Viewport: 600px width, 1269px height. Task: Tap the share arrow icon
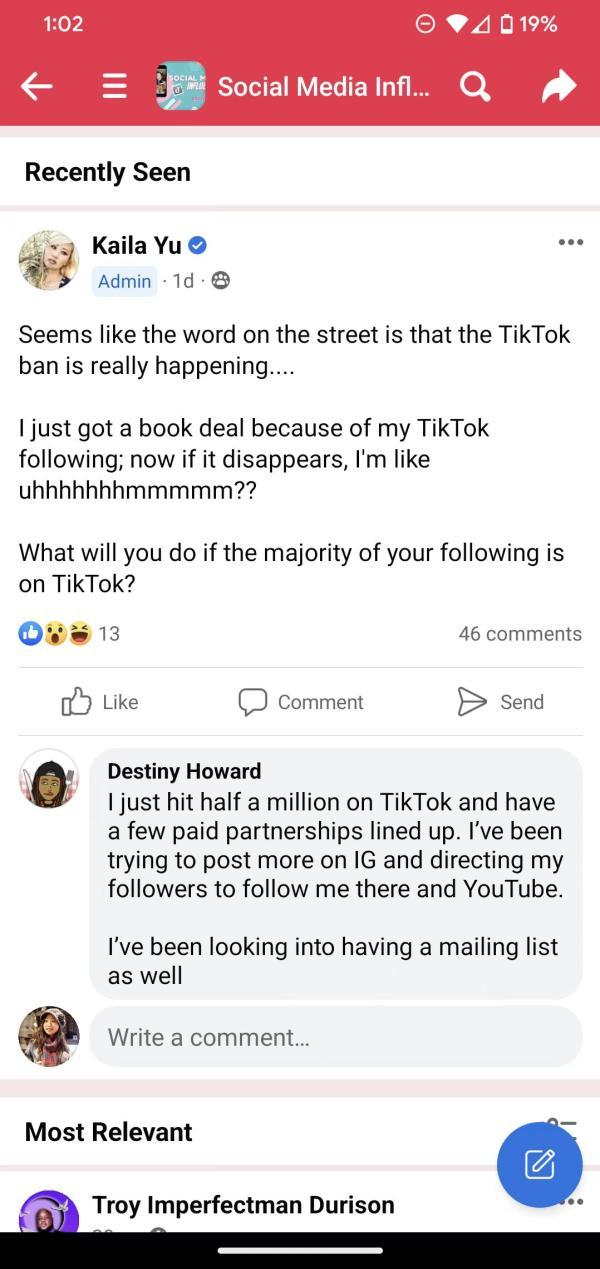pyautogui.click(x=558, y=87)
